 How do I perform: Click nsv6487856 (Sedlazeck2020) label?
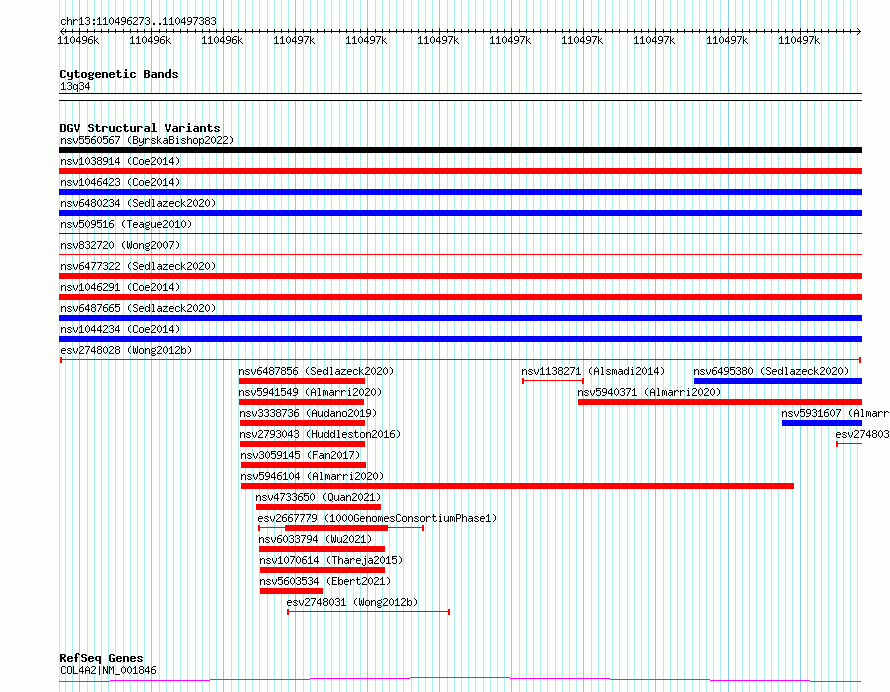coord(316,371)
